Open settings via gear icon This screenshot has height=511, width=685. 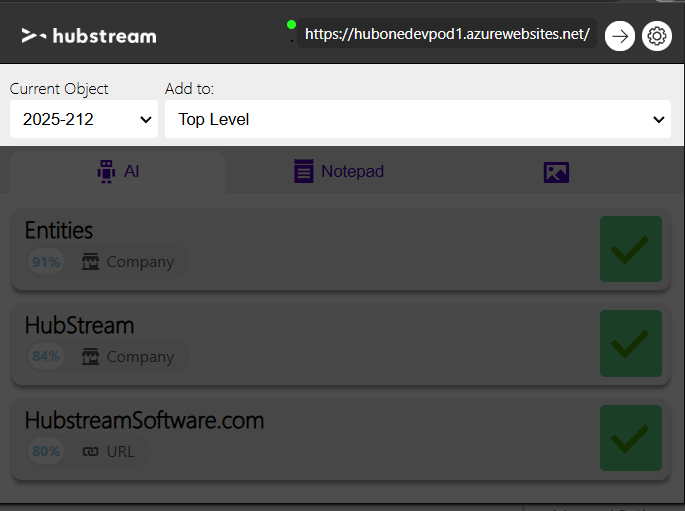[657, 36]
